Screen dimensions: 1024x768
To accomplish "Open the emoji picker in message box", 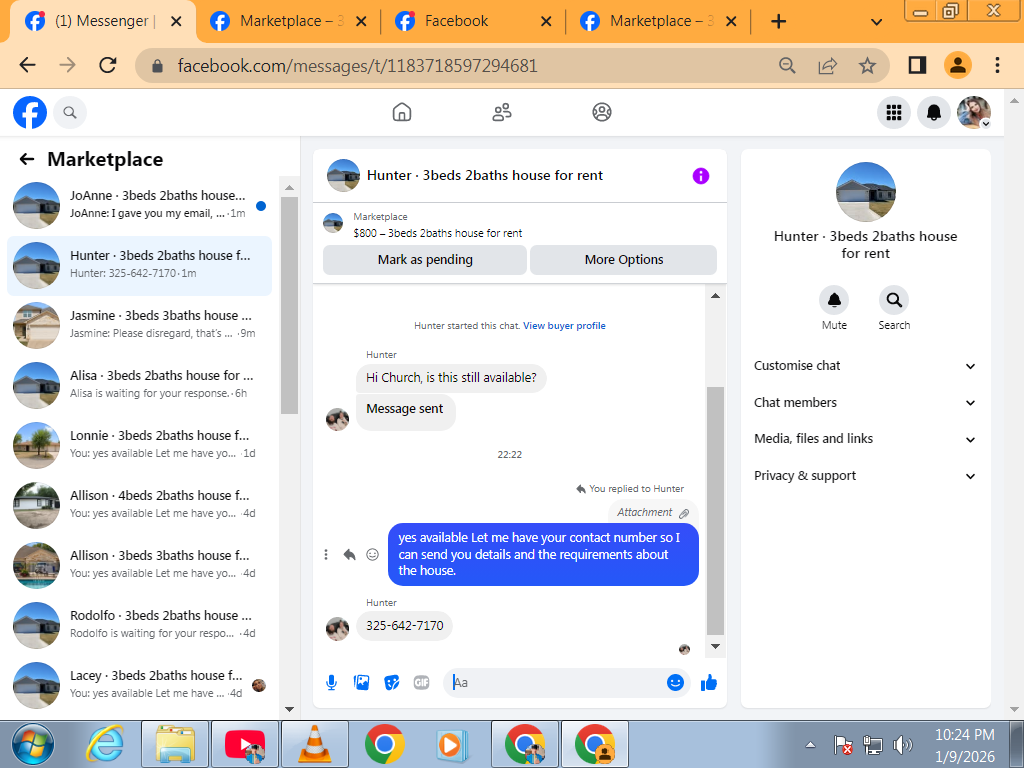I will (x=675, y=682).
